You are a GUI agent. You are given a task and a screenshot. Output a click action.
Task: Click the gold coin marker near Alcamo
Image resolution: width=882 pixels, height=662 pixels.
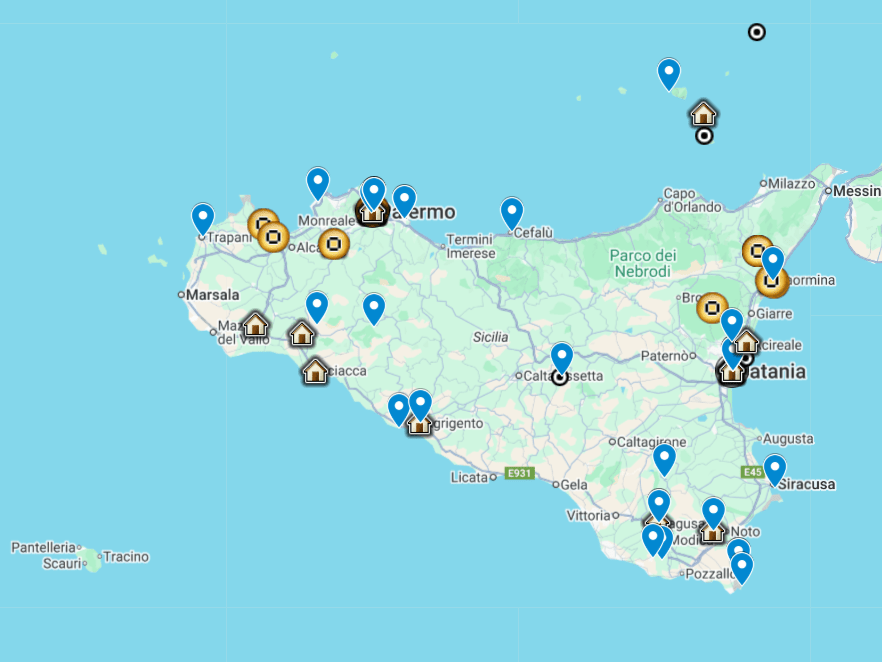click(x=334, y=243)
